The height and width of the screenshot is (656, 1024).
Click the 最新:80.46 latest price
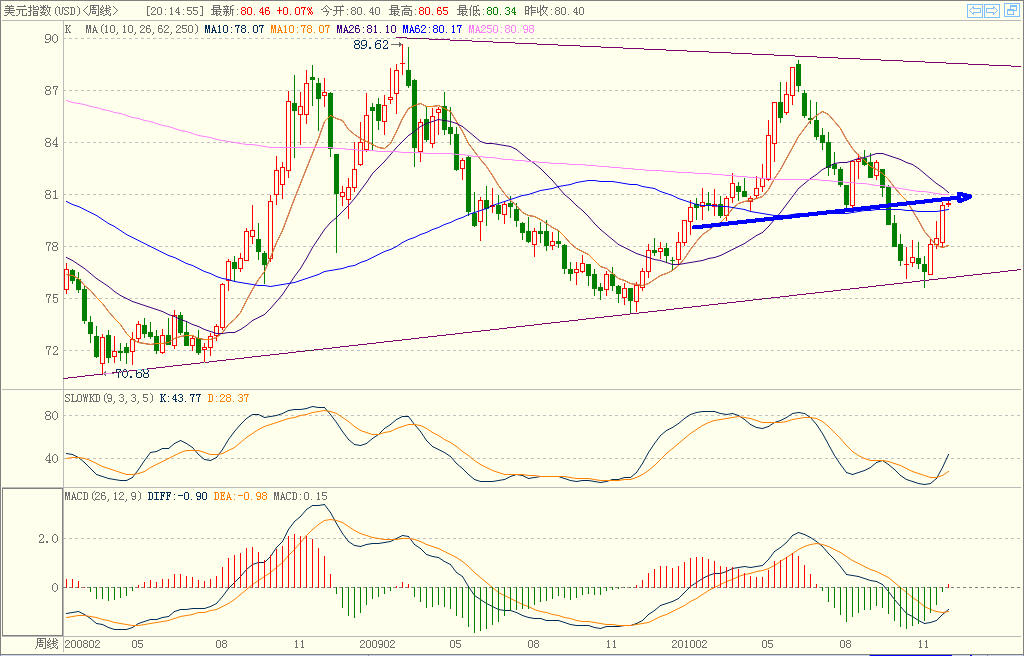pos(241,11)
